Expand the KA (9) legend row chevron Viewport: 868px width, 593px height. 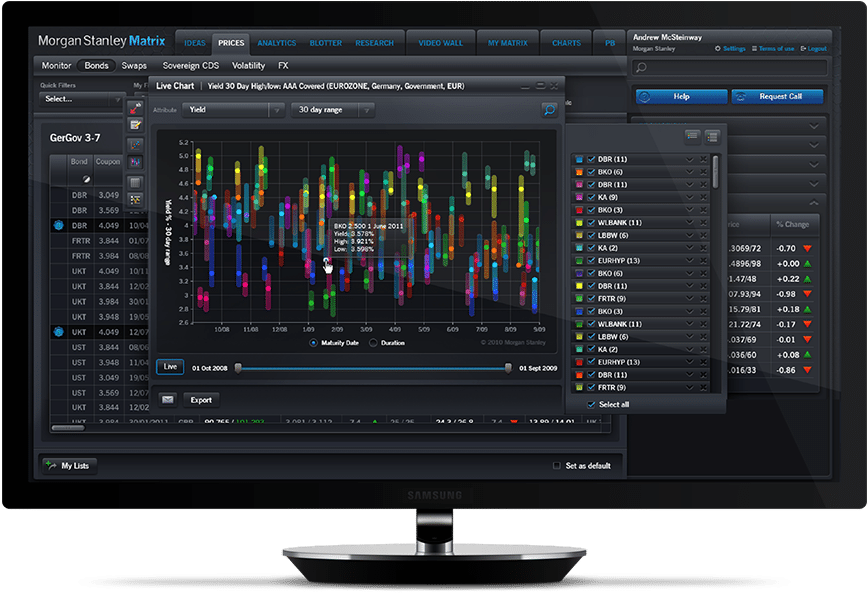[689, 197]
